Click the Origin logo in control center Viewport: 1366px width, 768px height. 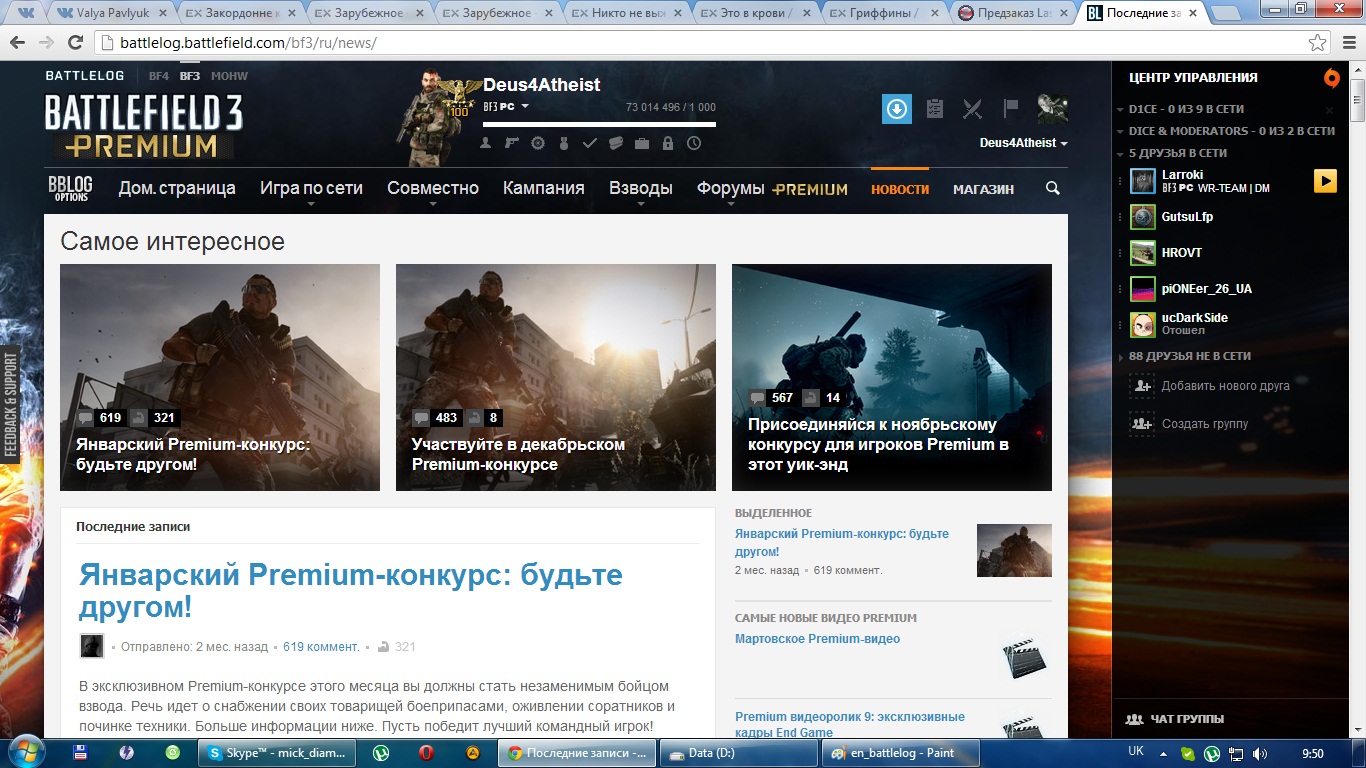click(1331, 78)
